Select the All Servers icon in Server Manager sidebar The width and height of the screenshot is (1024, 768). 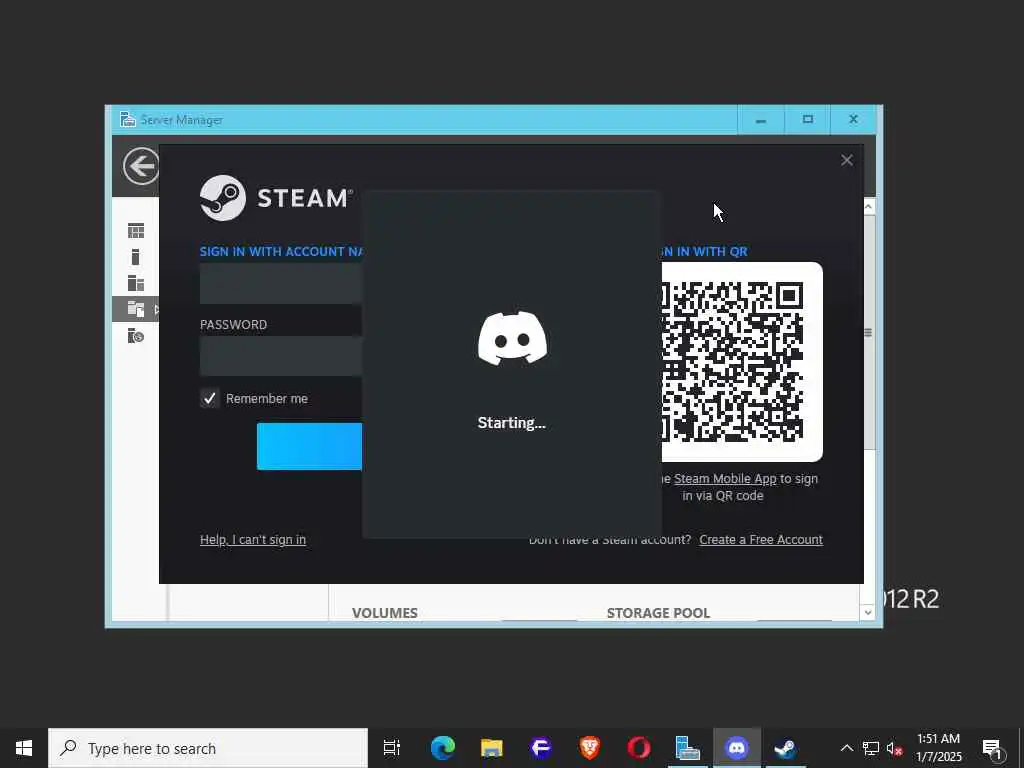click(136, 283)
